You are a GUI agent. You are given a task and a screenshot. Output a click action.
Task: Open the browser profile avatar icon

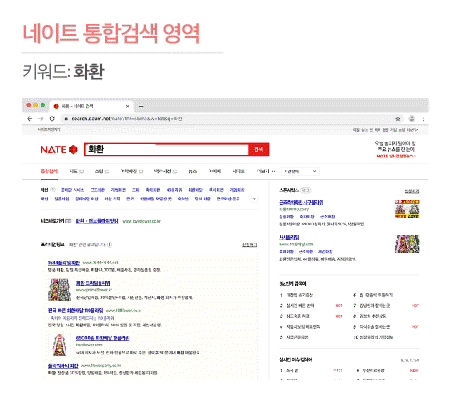[412, 118]
